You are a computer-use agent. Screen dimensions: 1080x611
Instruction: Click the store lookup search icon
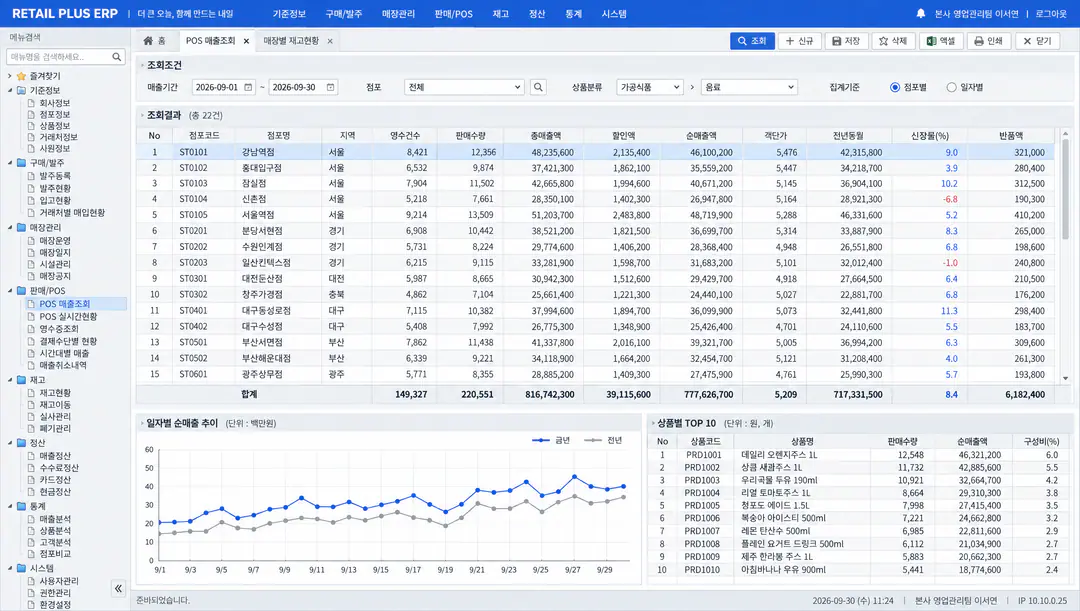(539, 87)
